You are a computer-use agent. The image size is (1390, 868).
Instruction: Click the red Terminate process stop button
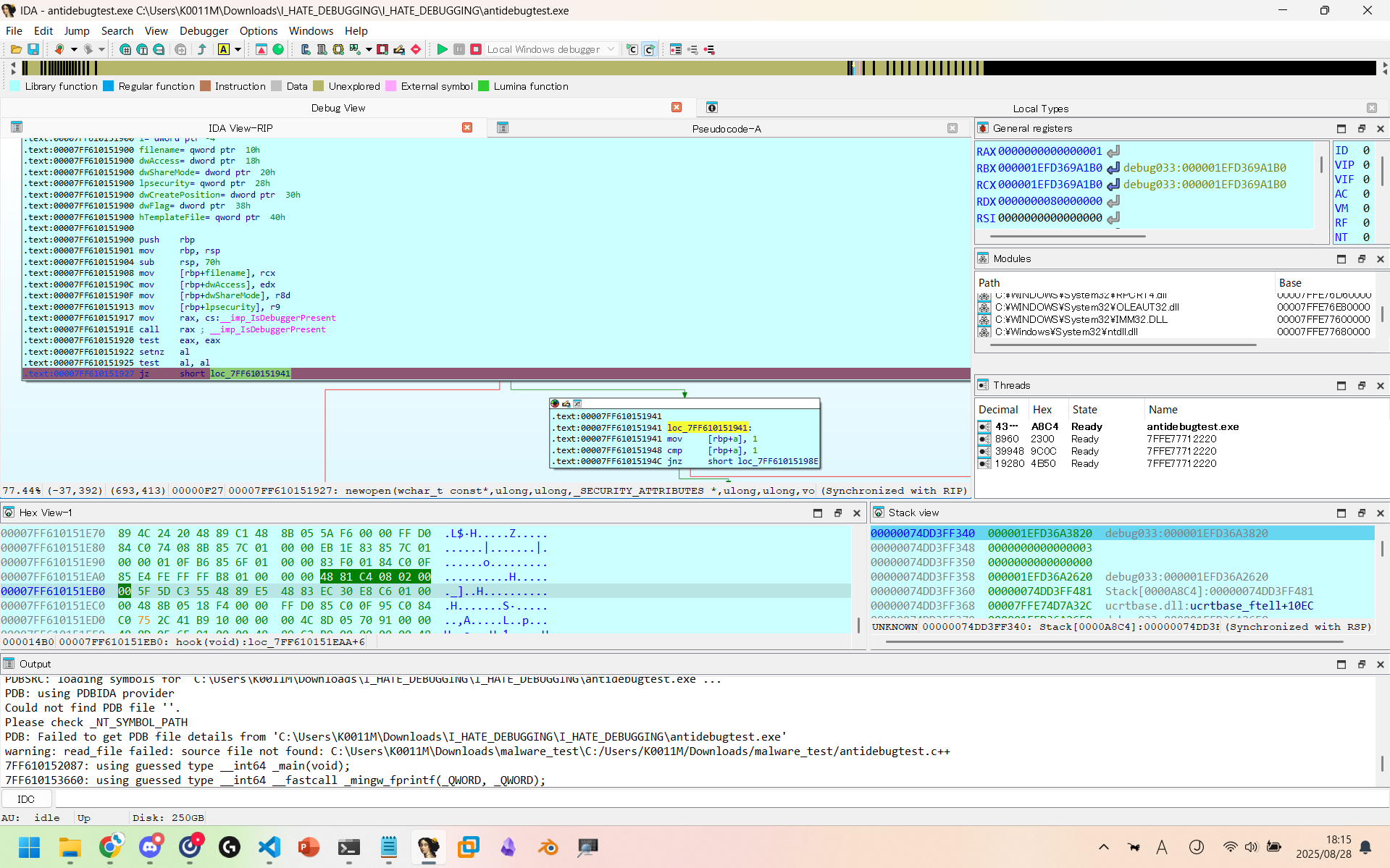click(476, 49)
